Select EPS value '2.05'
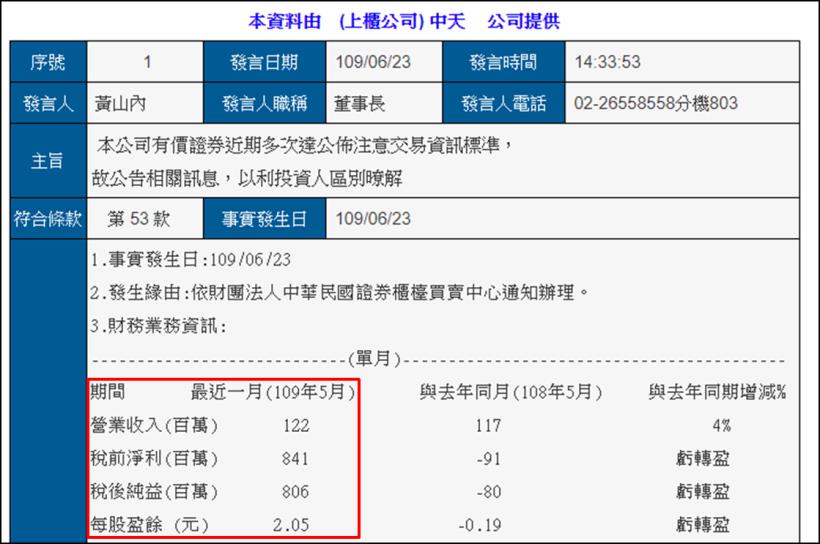 pos(291,525)
